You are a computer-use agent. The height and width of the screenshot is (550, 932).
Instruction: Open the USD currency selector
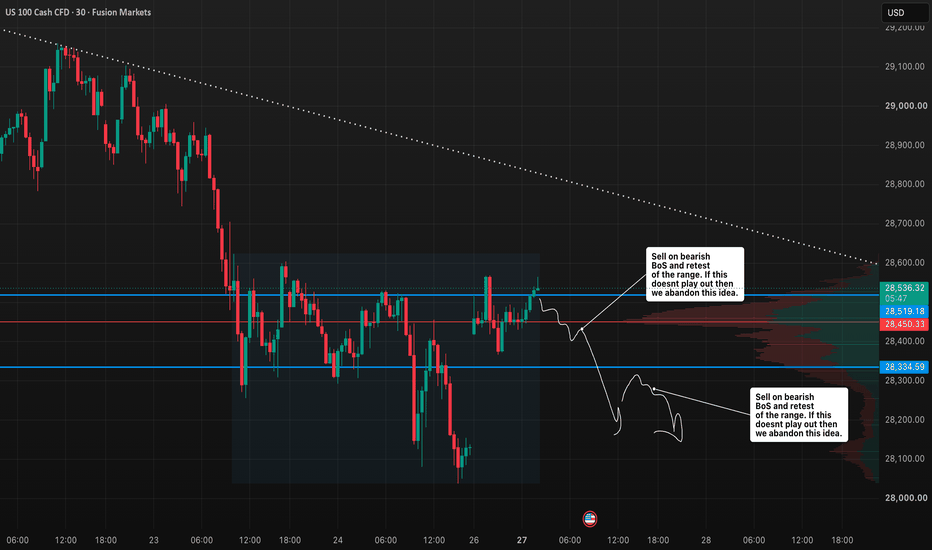904,12
